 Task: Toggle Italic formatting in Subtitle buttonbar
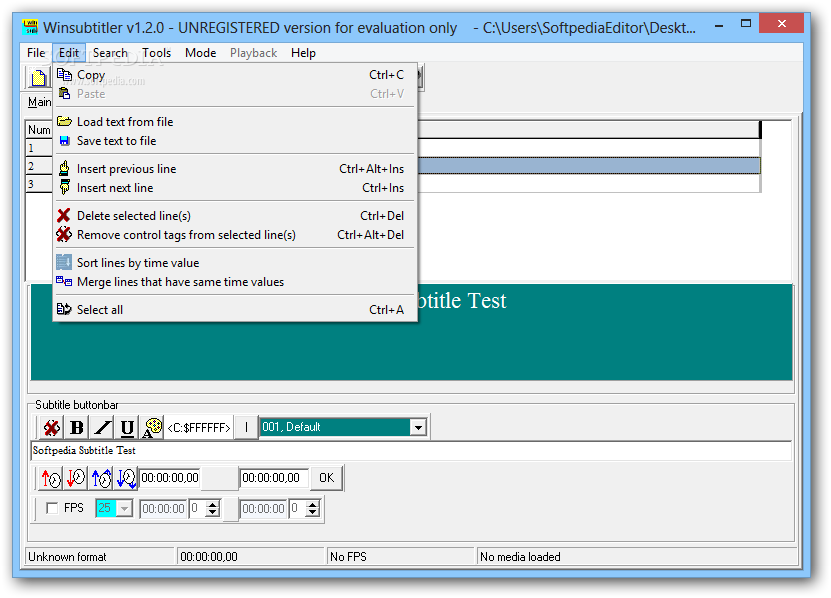(x=102, y=427)
